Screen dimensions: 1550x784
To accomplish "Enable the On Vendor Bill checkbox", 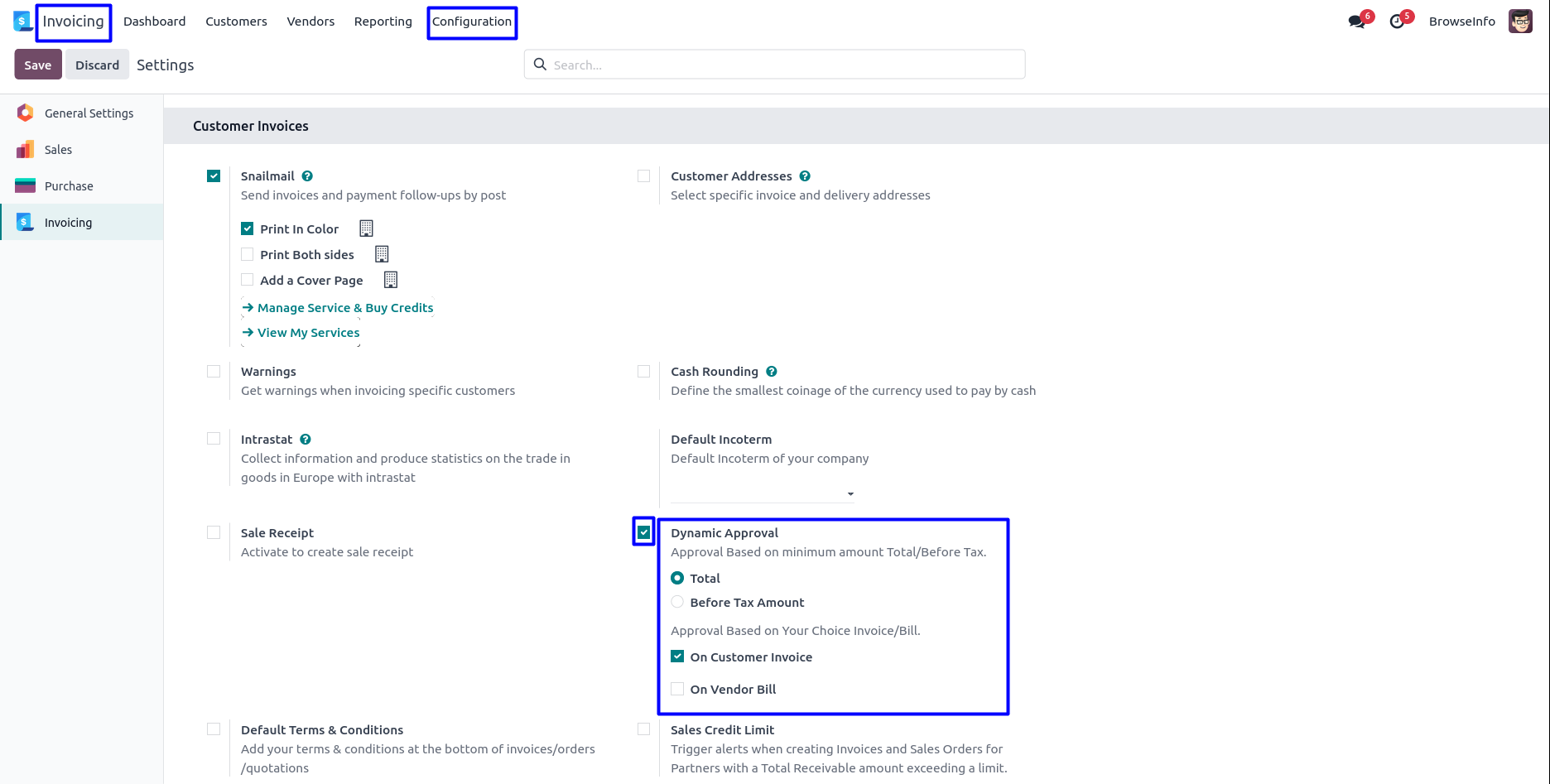I will coord(677,689).
